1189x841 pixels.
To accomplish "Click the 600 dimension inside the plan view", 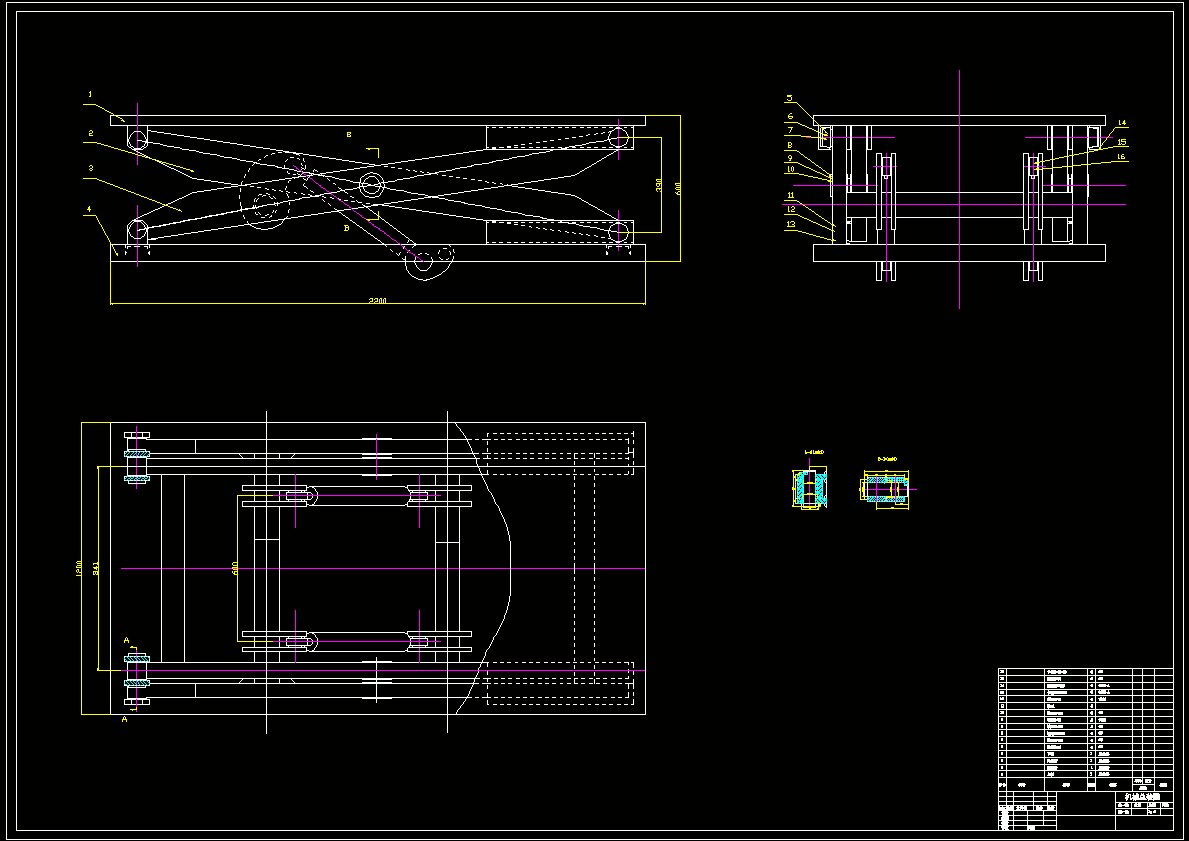I will [x=235, y=568].
